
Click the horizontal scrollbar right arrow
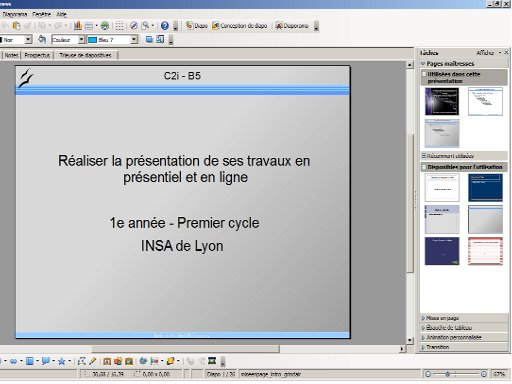click(x=402, y=349)
